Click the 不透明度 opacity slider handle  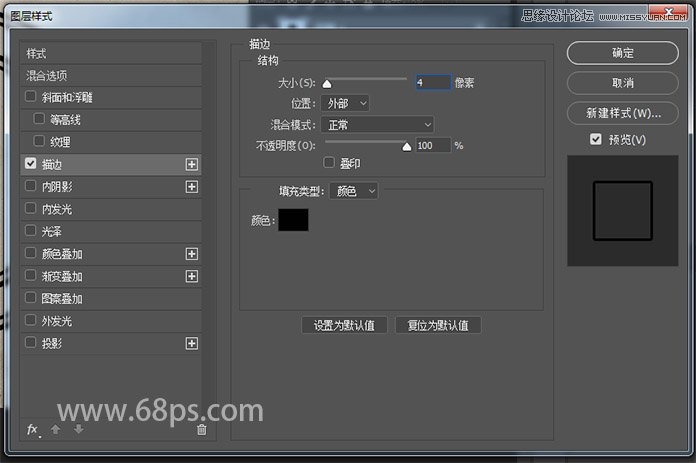[x=407, y=147]
